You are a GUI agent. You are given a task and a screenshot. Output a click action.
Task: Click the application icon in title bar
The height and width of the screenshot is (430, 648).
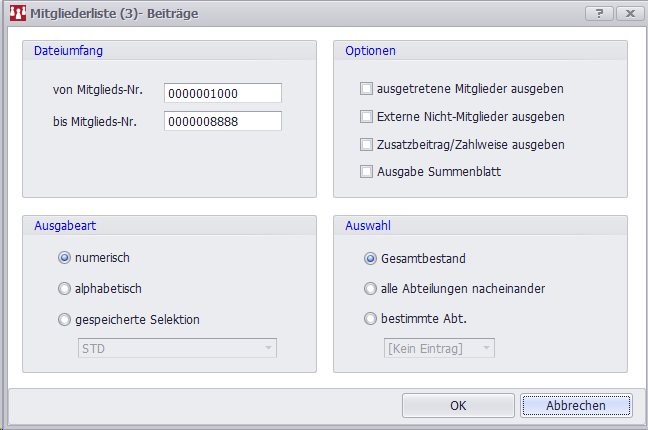coord(16,15)
